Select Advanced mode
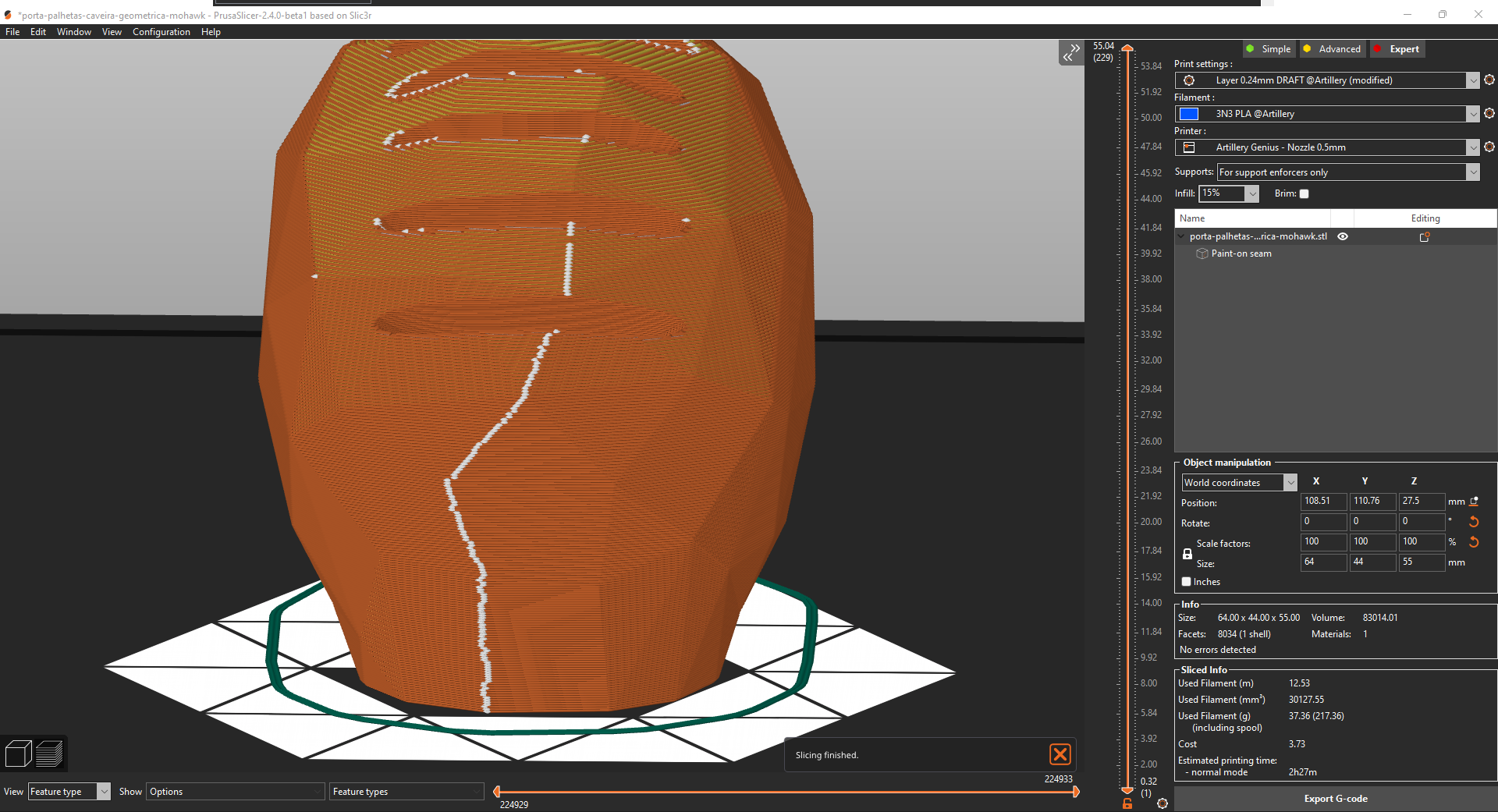 (x=1332, y=49)
